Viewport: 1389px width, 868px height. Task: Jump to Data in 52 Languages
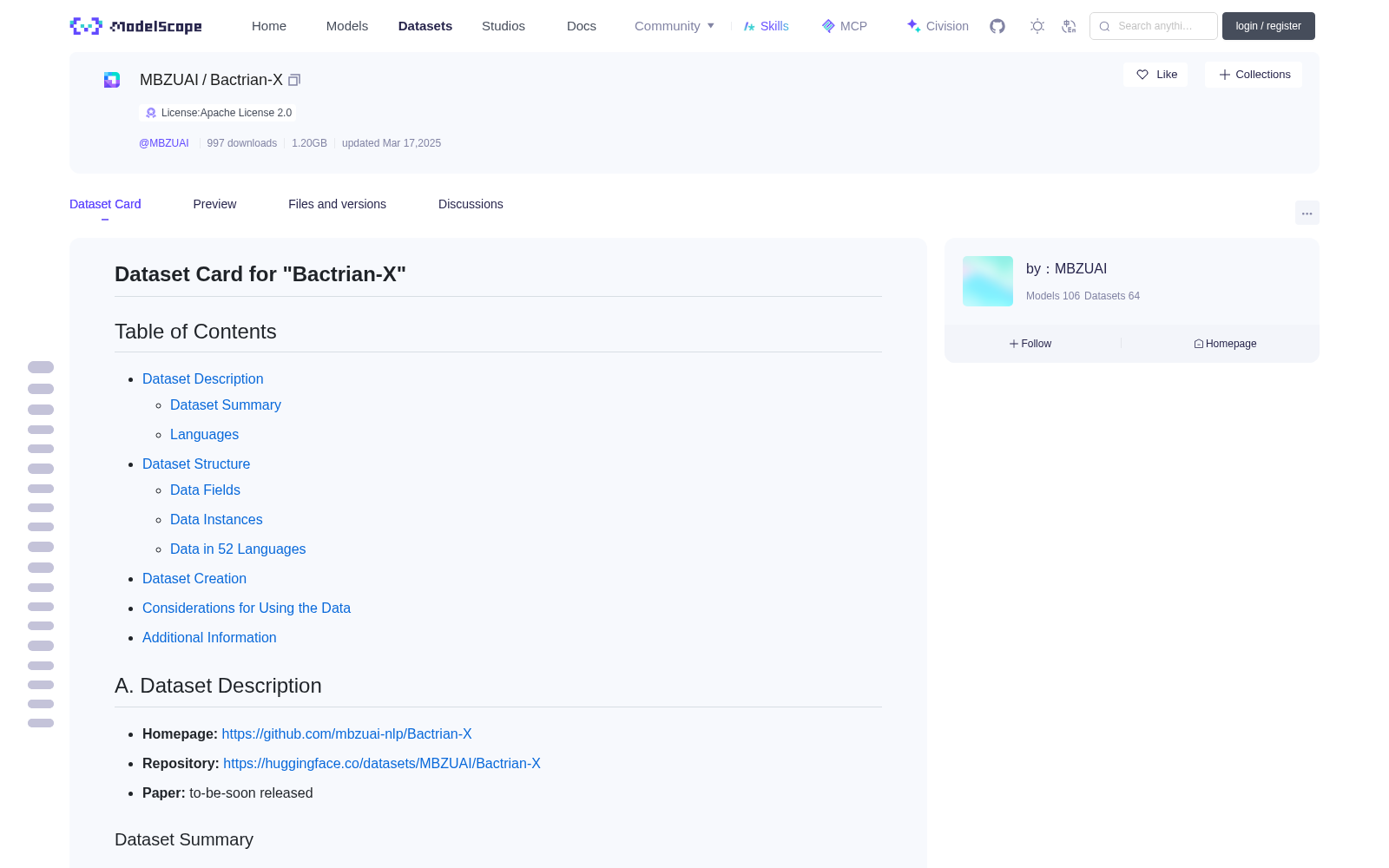click(x=238, y=549)
